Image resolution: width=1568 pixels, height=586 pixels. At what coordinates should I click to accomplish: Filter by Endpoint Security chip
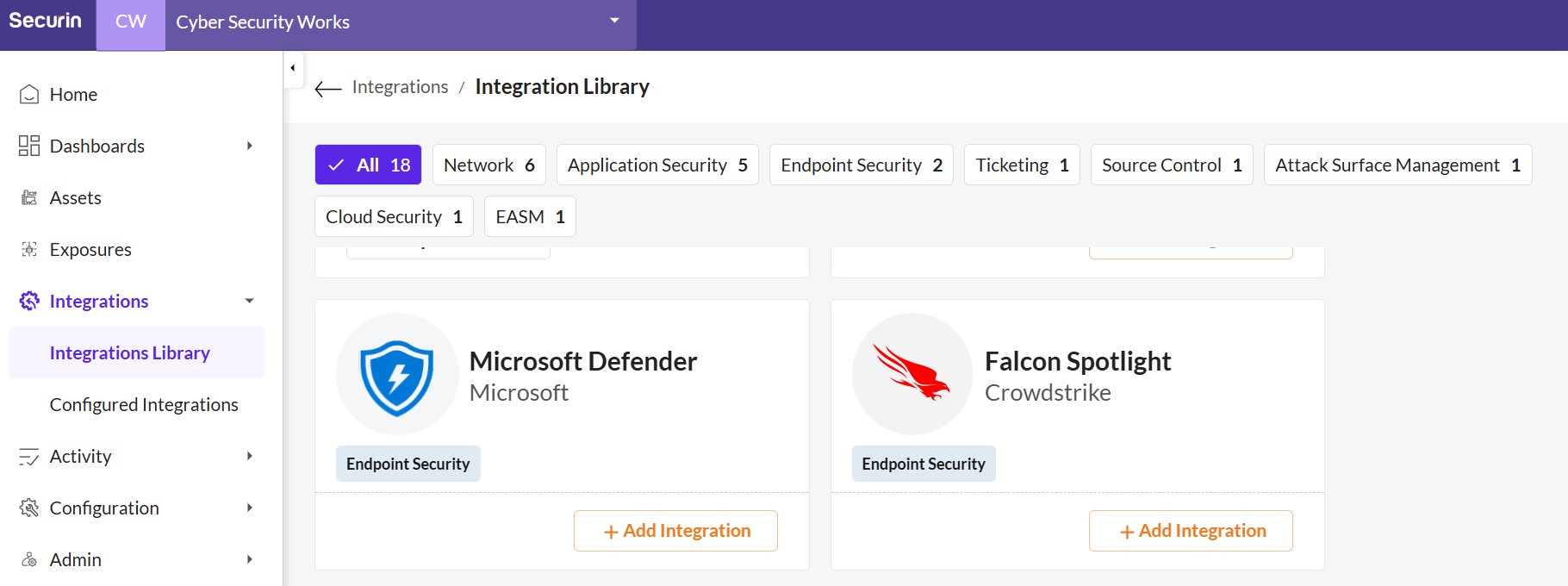tap(862, 165)
